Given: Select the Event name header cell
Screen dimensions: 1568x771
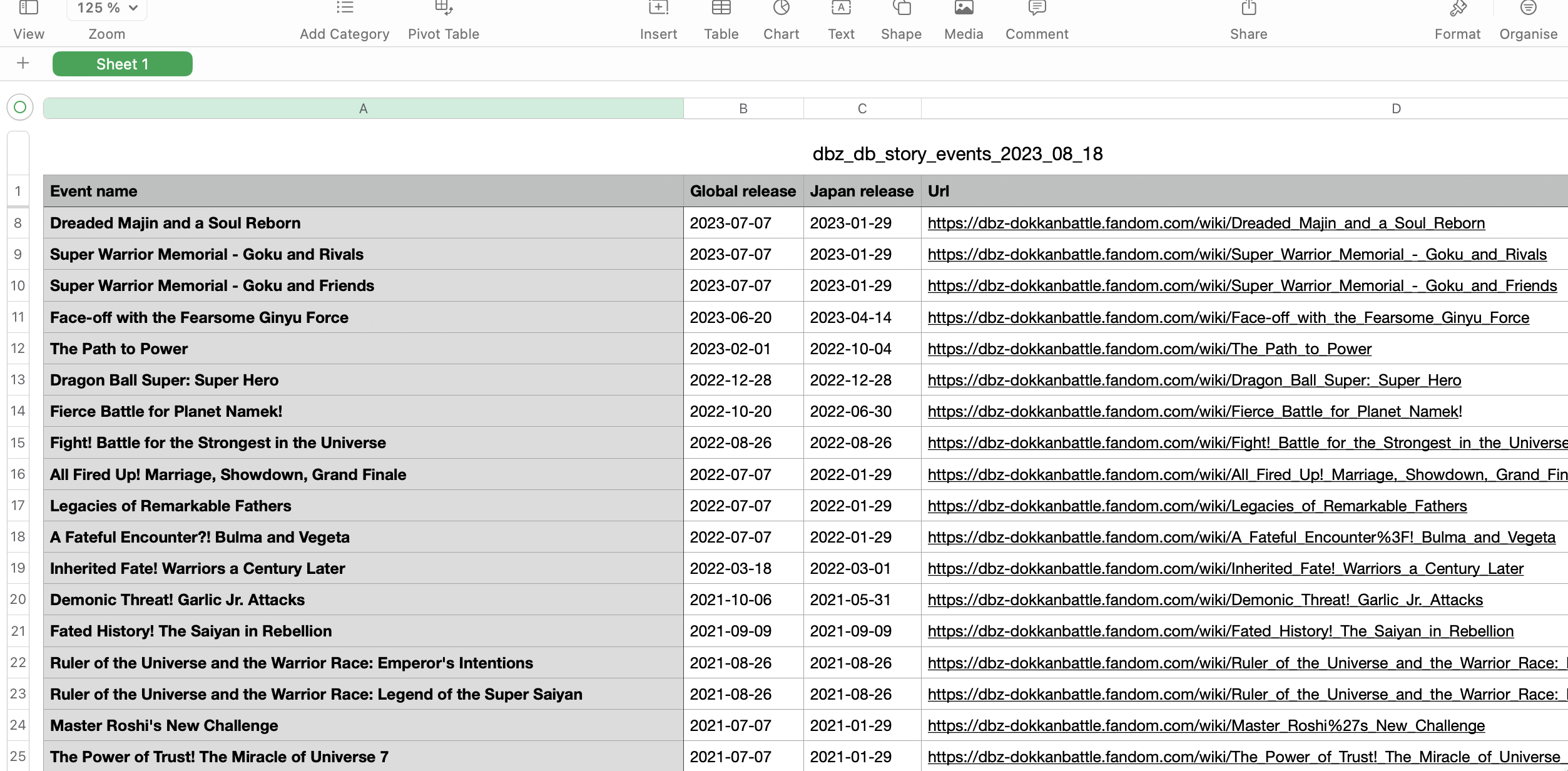Looking at the screenshot, I should 364,191.
